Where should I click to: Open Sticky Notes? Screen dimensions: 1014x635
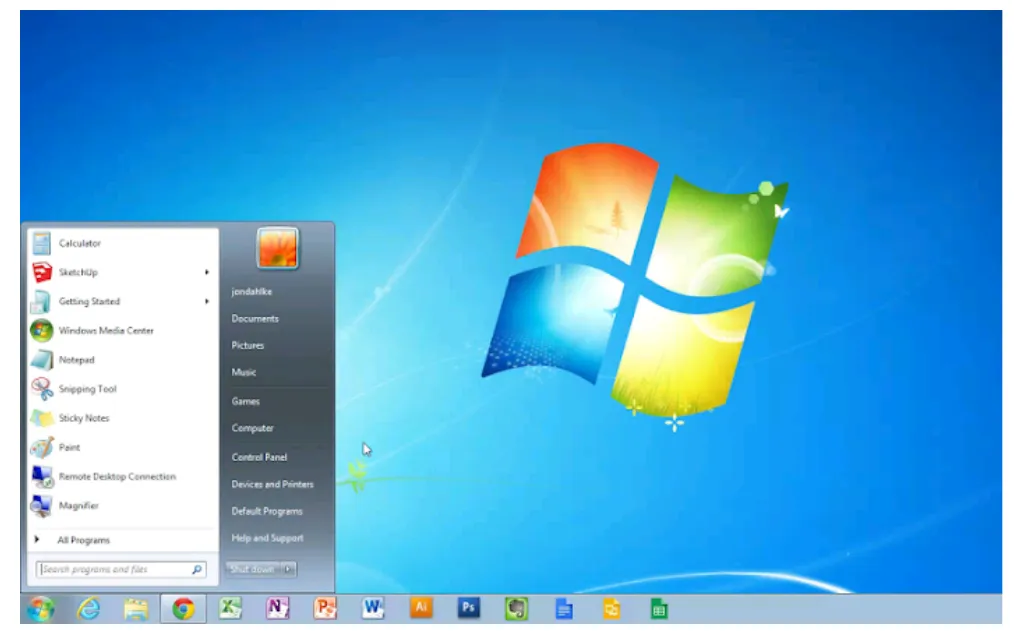122,418
